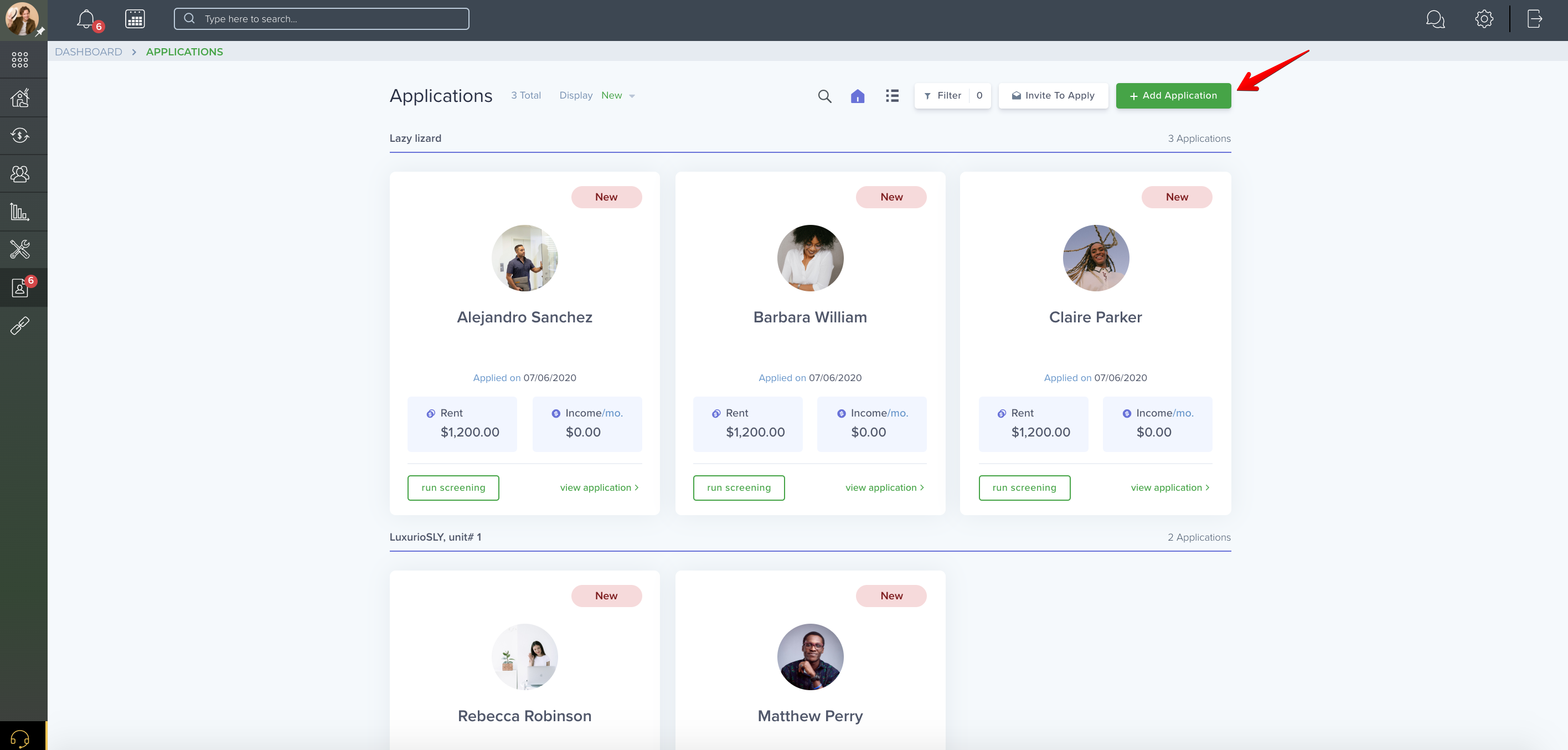Open the notifications bell
1568x750 pixels.
86,19
